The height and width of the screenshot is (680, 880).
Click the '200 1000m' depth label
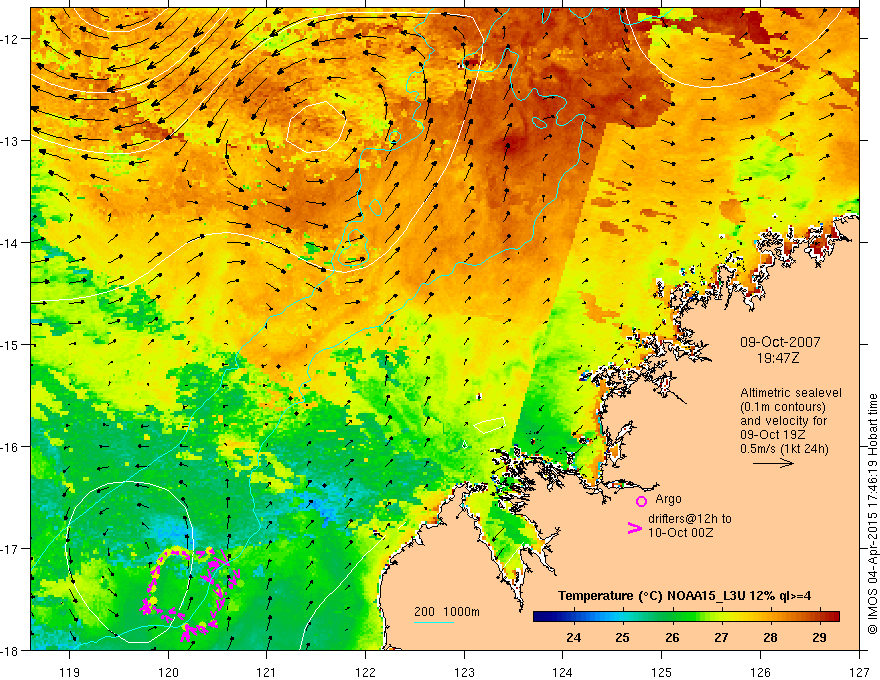coord(447,612)
